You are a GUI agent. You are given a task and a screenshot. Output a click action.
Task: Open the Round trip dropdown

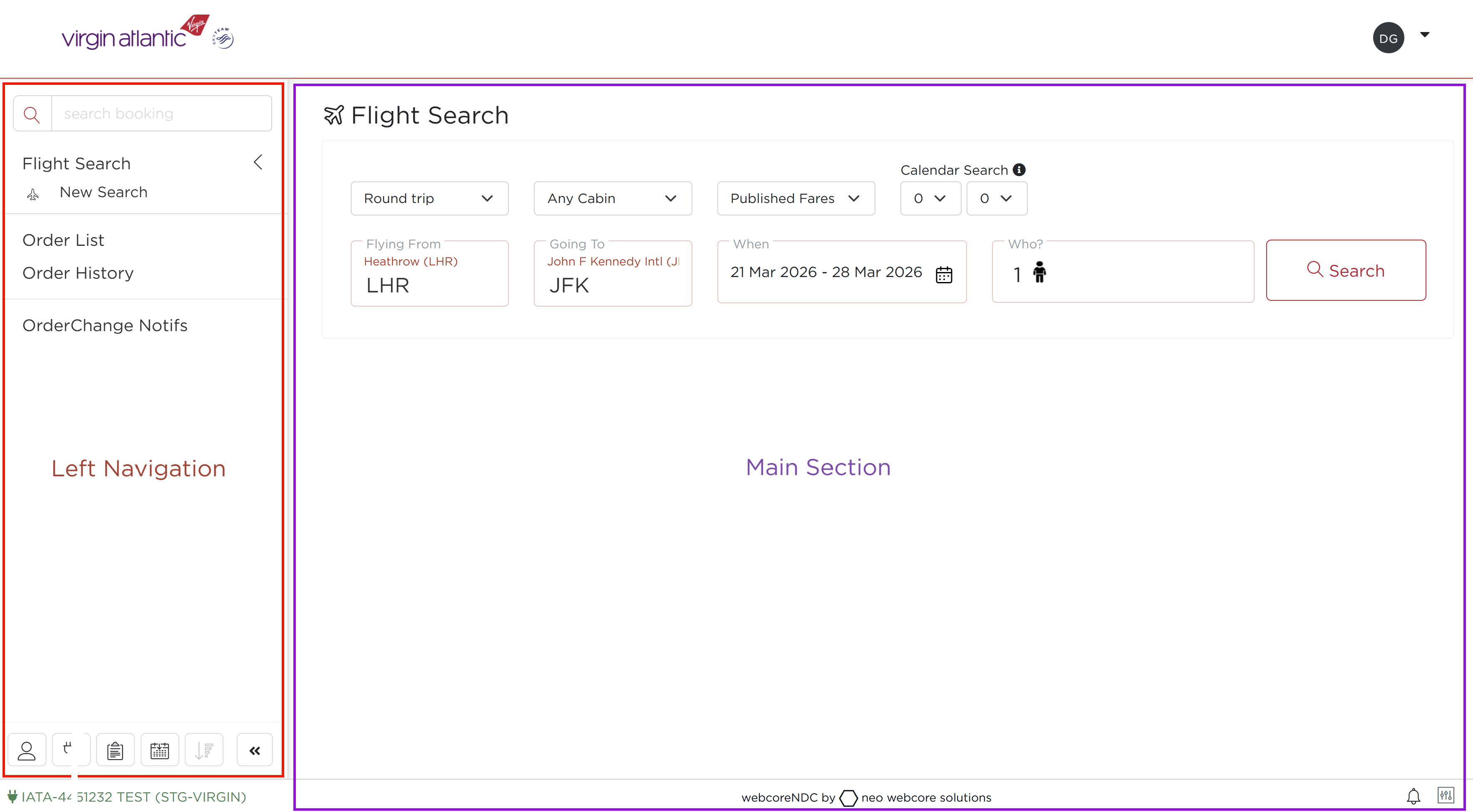click(x=429, y=198)
